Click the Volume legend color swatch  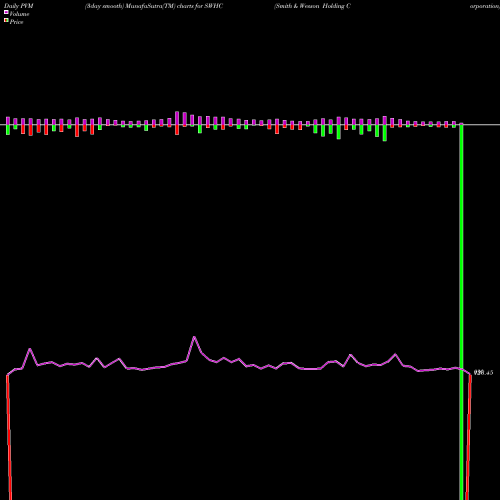[6, 12]
